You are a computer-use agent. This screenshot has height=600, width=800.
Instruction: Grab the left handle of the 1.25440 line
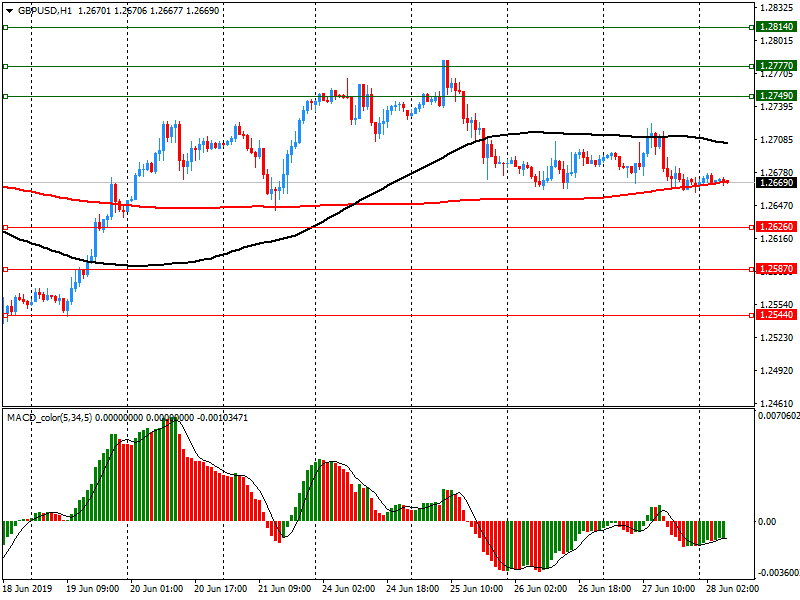click(x=6, y=315)
